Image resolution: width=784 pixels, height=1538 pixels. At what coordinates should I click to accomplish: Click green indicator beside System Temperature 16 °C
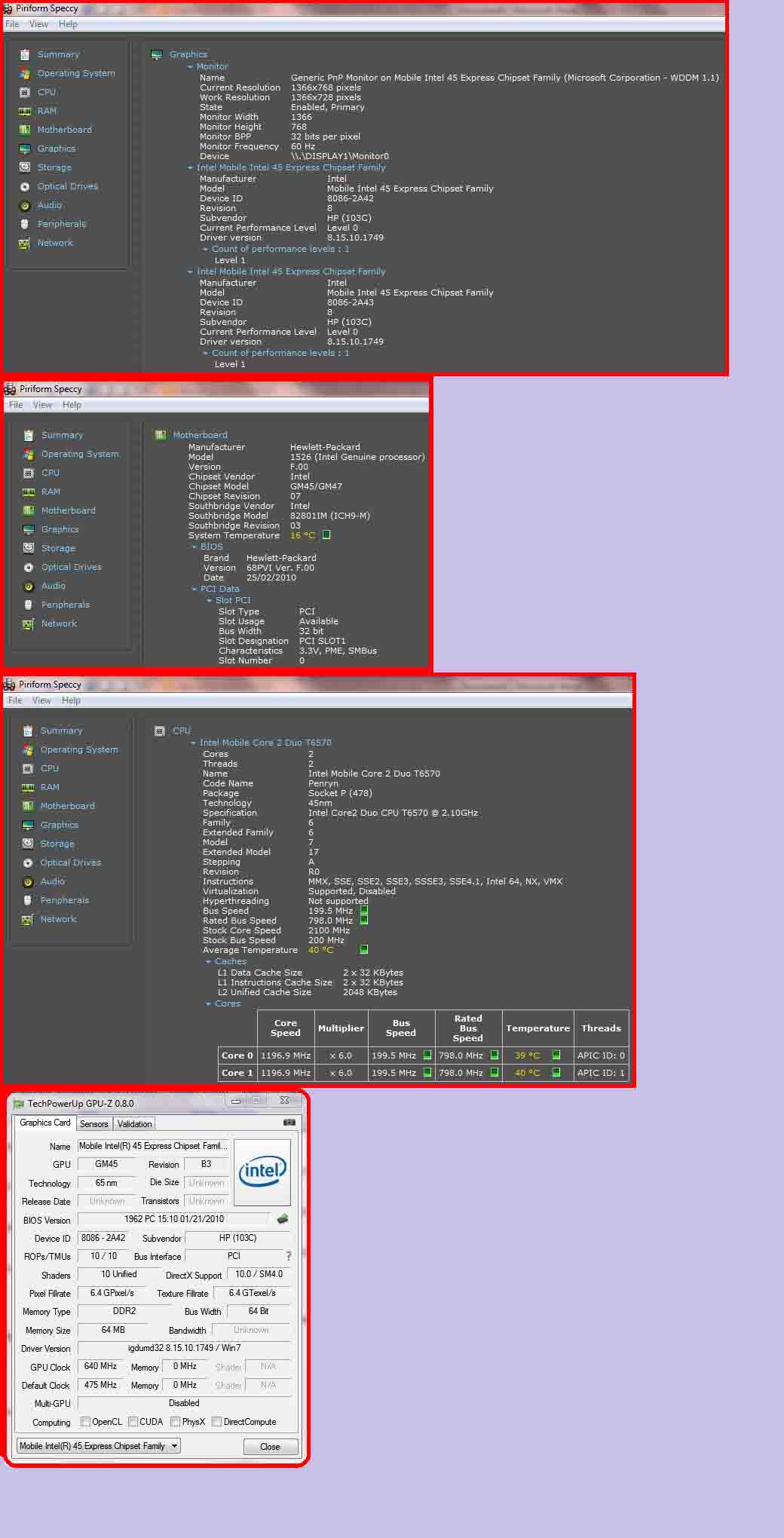coord(326,535)
